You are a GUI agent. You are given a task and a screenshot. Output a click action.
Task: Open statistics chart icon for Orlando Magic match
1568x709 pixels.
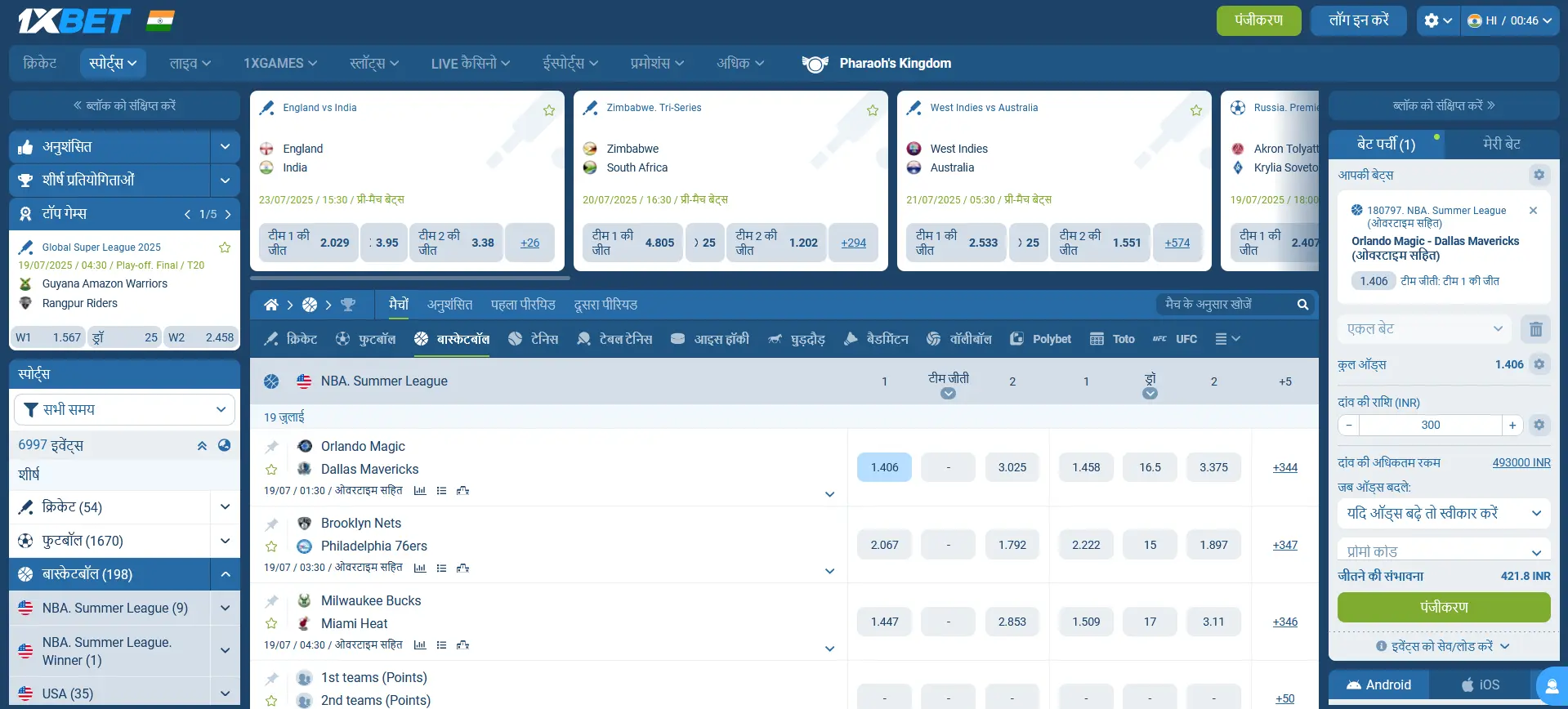click(420, 491)
